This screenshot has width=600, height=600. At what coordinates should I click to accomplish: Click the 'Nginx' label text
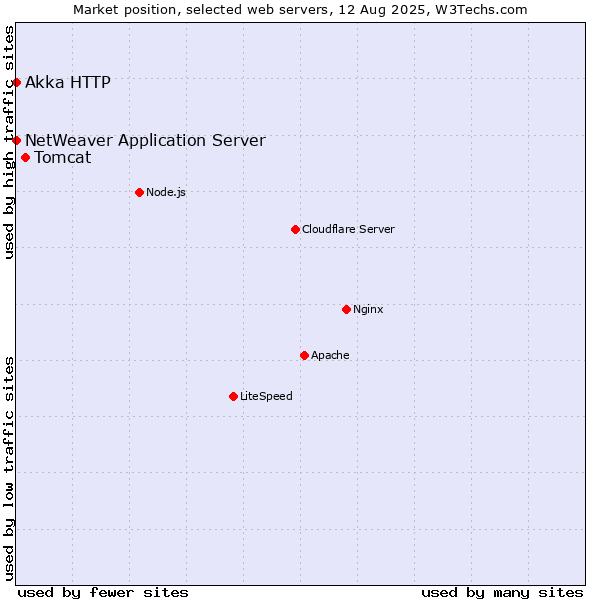click(368, 309)
